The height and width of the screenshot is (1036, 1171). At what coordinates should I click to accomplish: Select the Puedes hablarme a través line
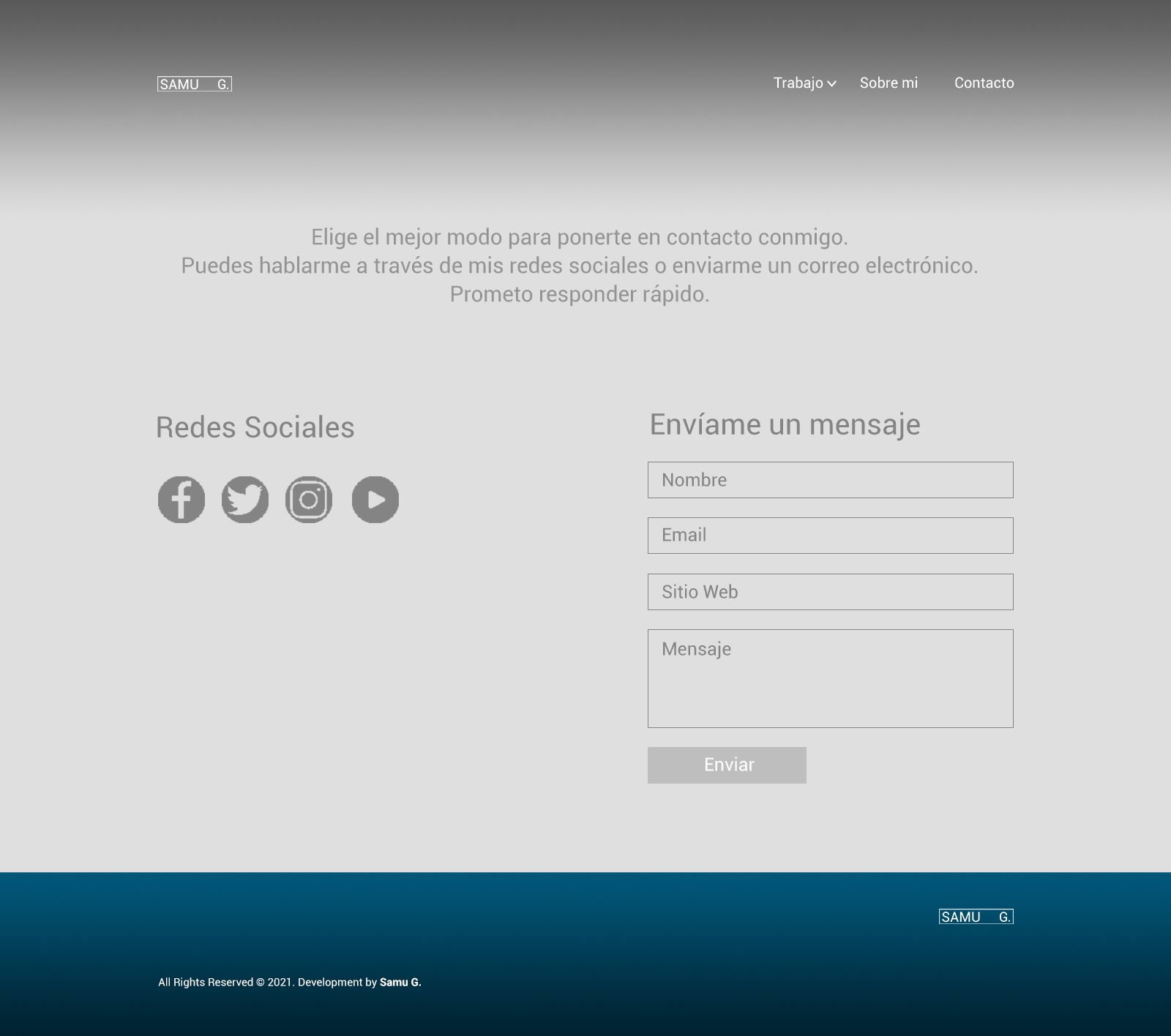pyautogui.click(x=580, y=266)
